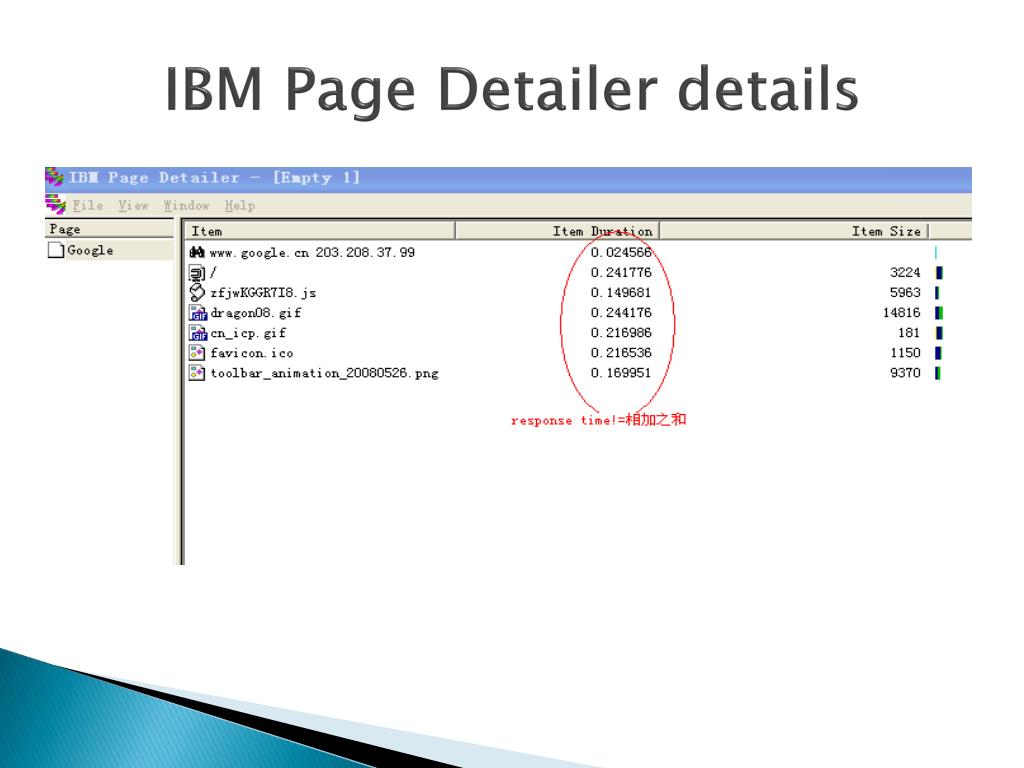Click the script icon for zfjwKGGR7I8.js

click(197, 293)
